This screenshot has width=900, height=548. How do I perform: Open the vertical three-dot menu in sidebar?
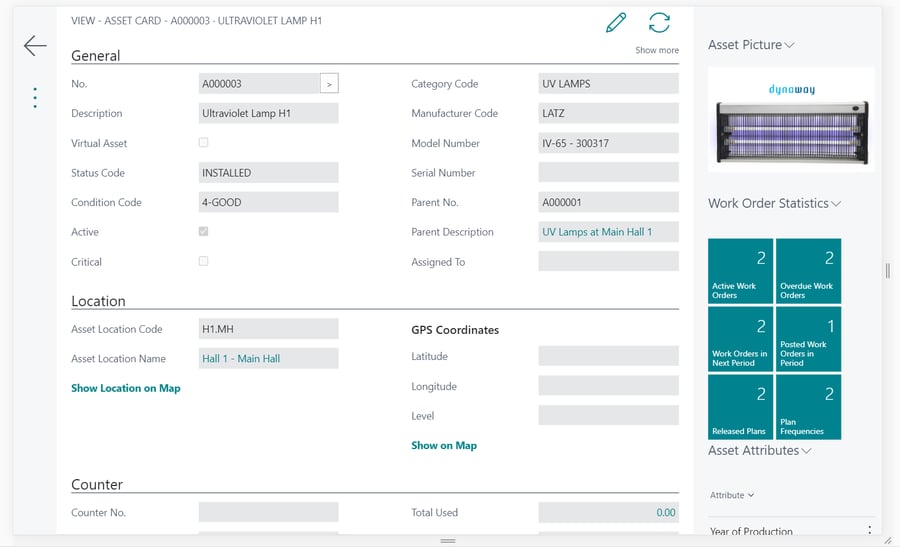pyautogui.click(x=35, y=98)
